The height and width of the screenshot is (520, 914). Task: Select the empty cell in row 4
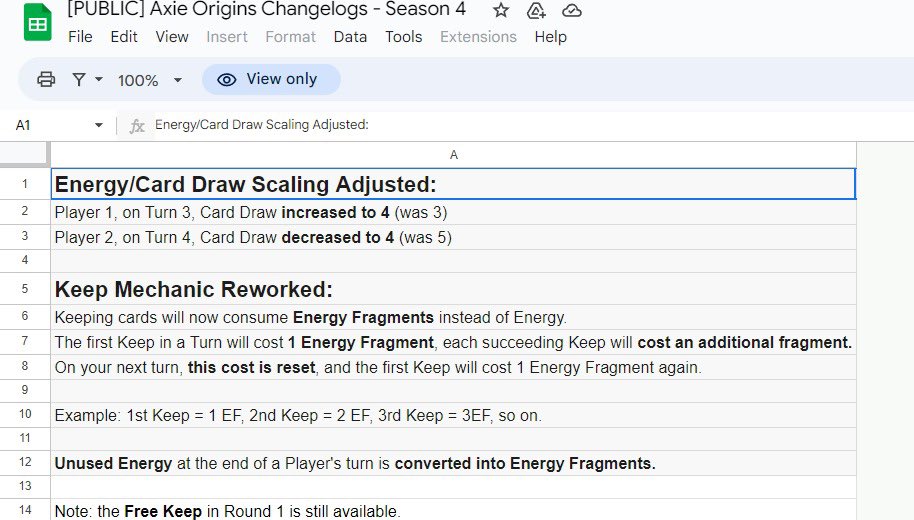pos(454,261)
